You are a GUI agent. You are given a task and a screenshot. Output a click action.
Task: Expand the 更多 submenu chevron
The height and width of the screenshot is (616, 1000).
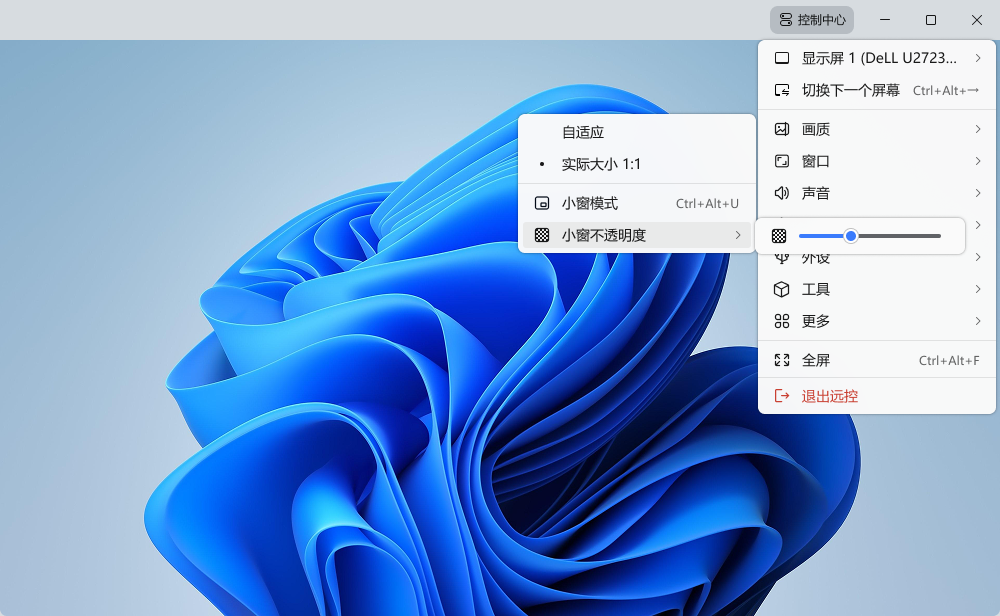(978, 321)
